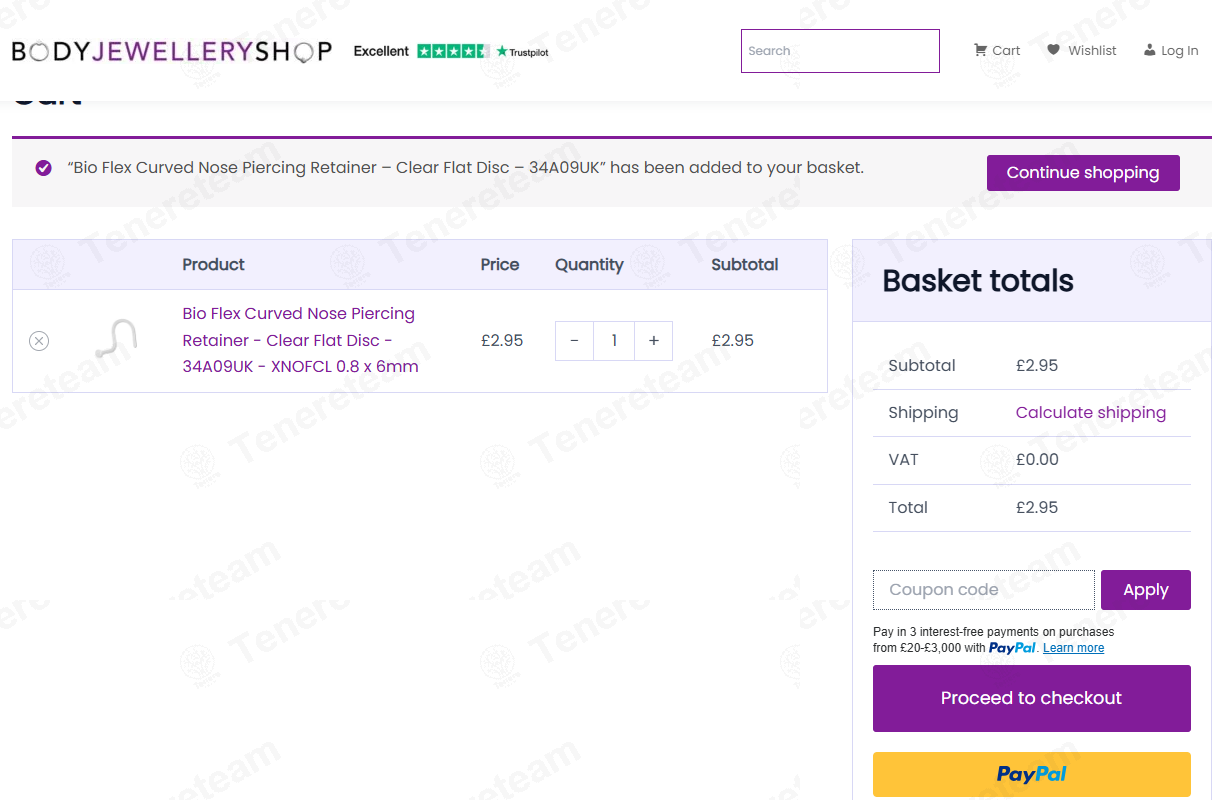This screenshot has width=1212, height=800.
Task: Select the Quantity column header
Action: tap(589, 265)
